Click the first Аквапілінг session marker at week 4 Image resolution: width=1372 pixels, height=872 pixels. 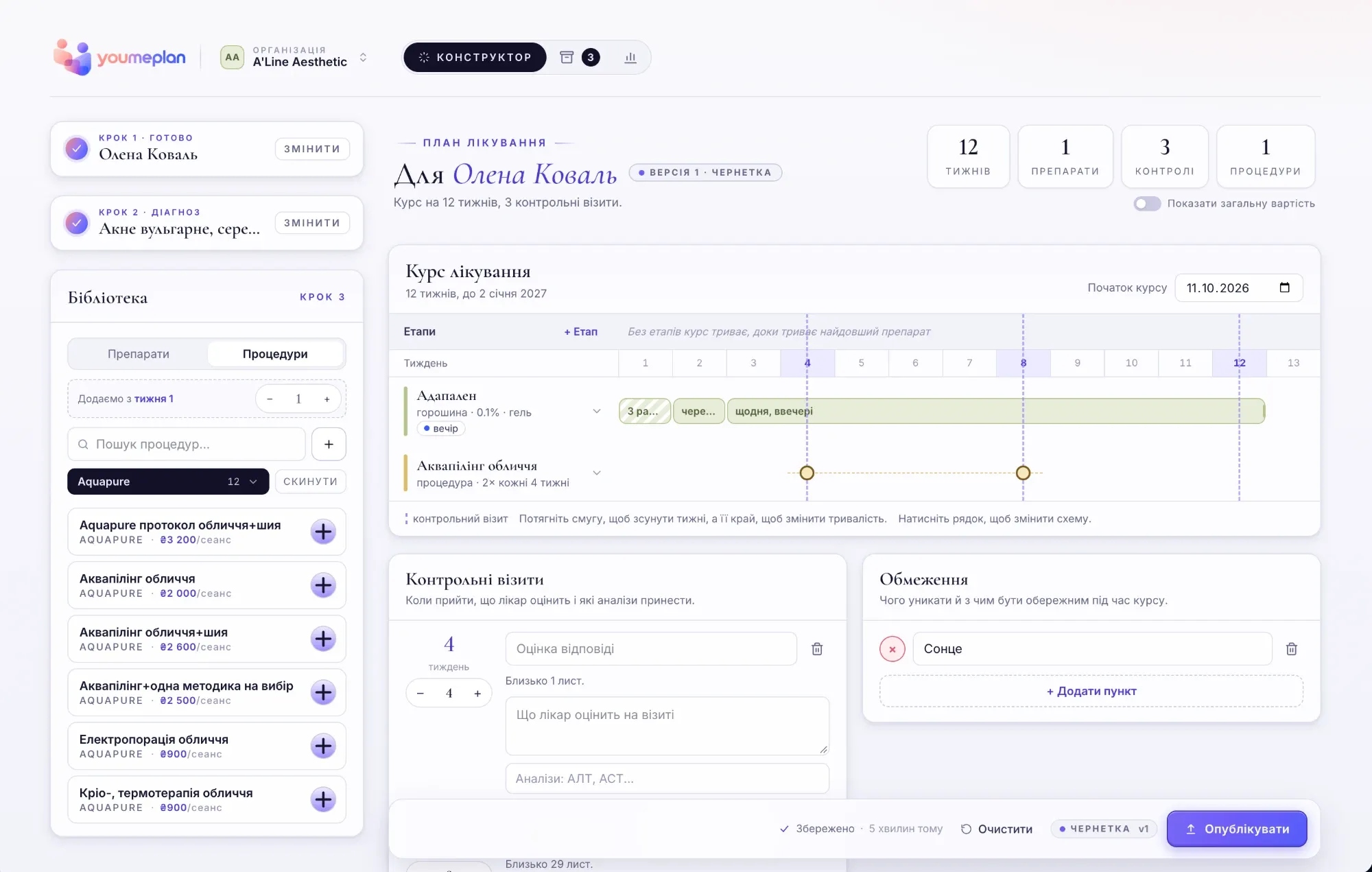[x=807, y=473]
